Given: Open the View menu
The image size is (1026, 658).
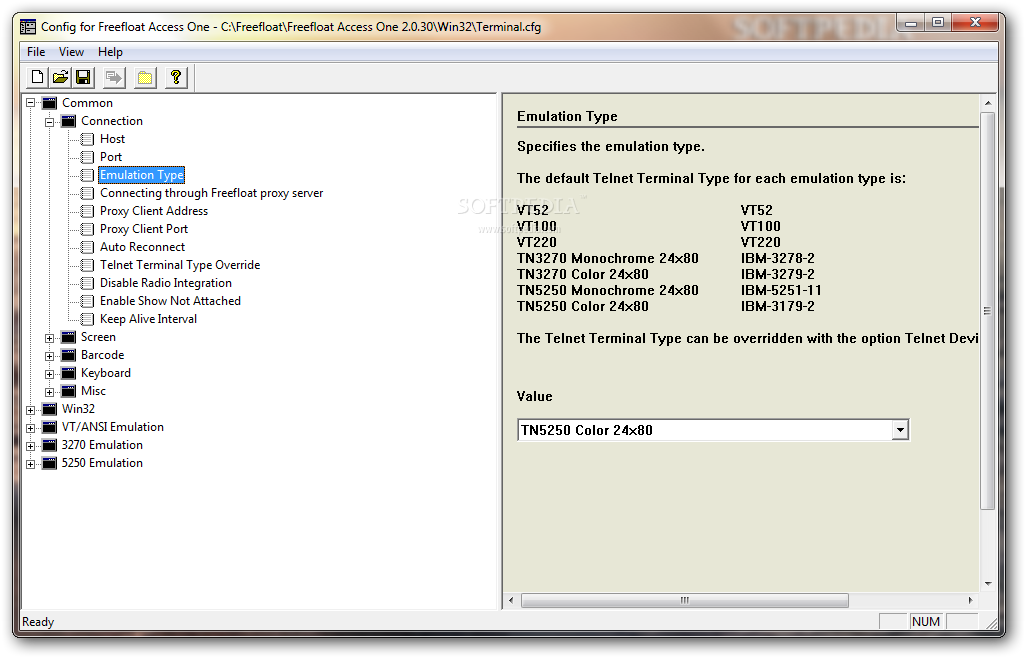Looking at the screenshot, I should (x=71, y=52).
